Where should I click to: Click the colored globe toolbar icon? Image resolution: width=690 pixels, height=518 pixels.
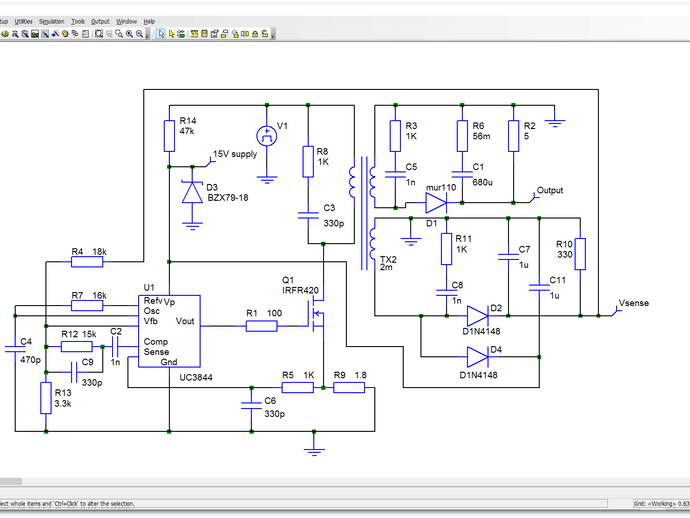pyautogui.click(x=65, y=33)
